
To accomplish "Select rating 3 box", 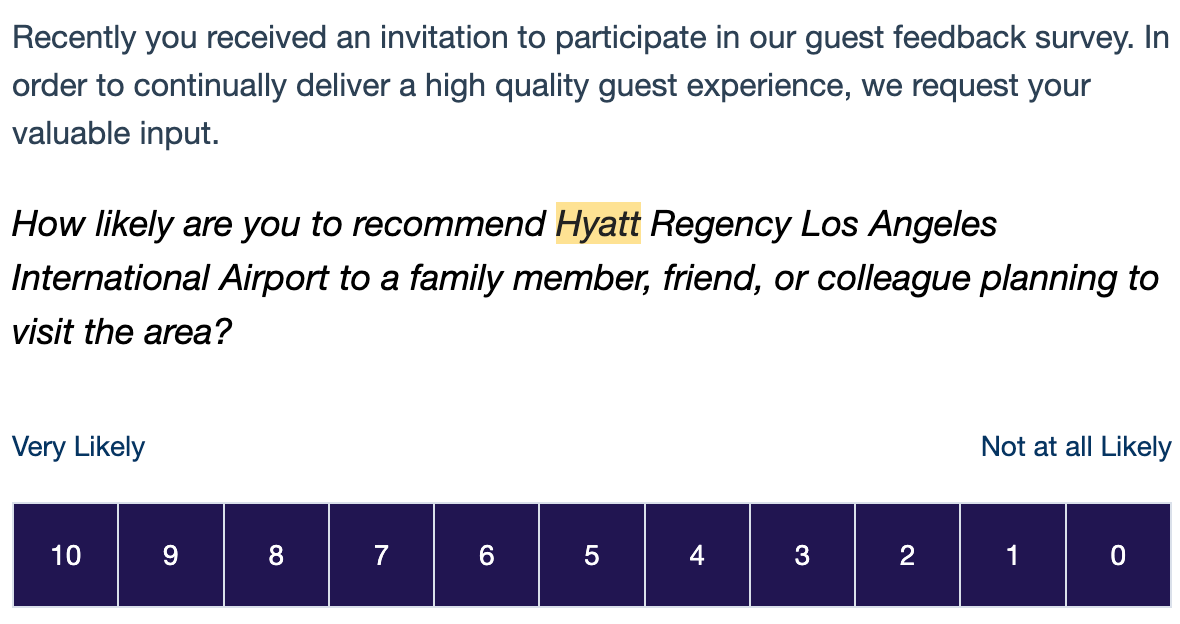I will (x=802, y=555).
